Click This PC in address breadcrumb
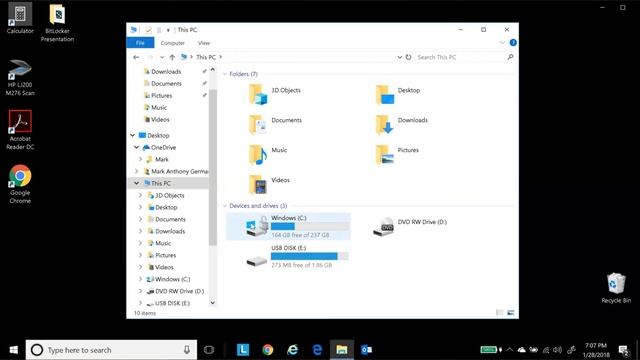This screenshot has height=360, width=640. click(x=206, y=57)
